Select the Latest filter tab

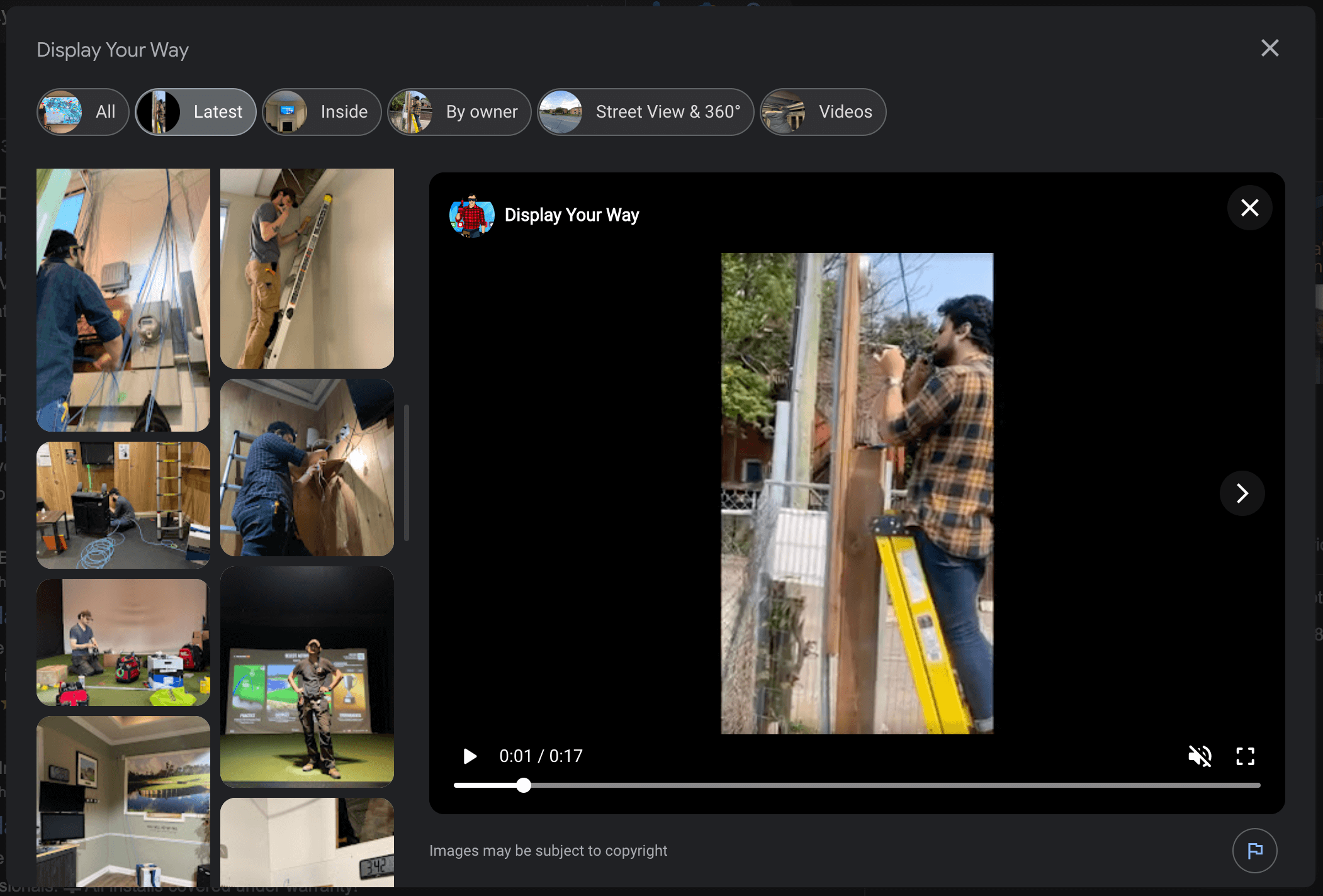click(x=196, y=112)
